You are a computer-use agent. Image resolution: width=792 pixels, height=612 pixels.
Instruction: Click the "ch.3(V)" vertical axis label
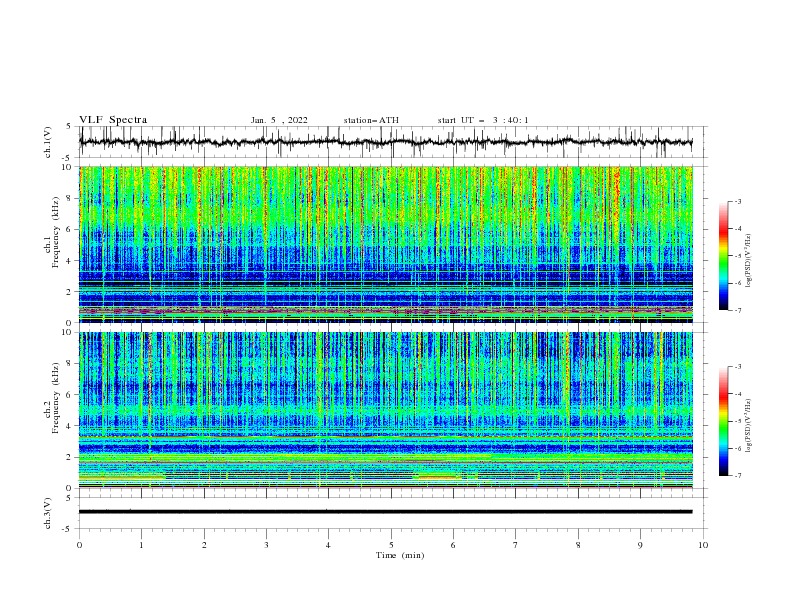pyautogui.click(x=48, y=513)
